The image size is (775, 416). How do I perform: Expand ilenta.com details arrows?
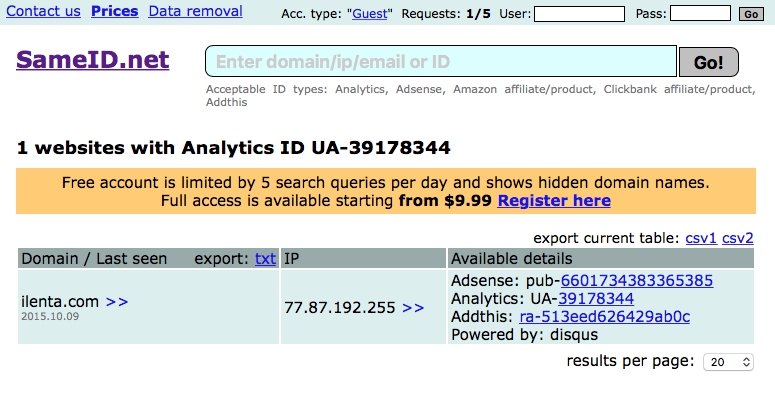click(117, 301)
